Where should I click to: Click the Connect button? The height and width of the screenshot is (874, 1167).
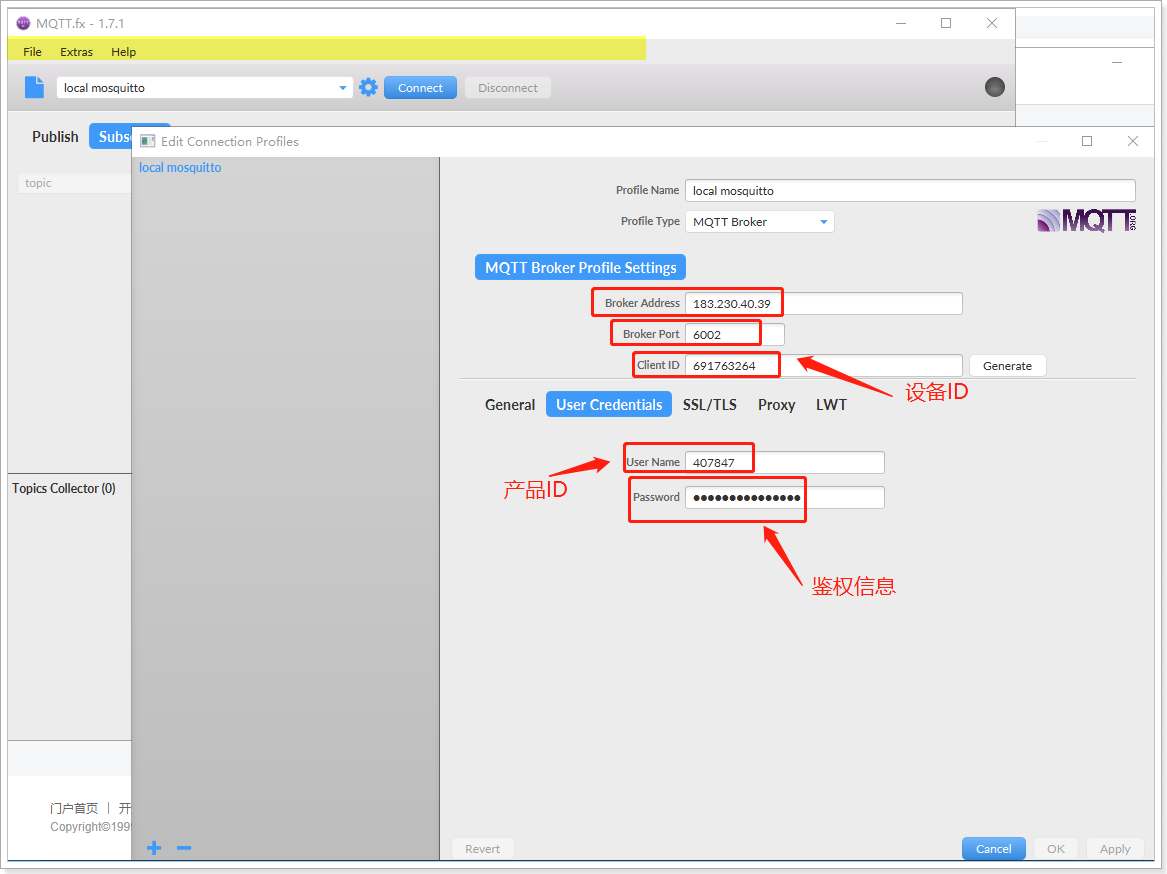click(x=421, y=88)
